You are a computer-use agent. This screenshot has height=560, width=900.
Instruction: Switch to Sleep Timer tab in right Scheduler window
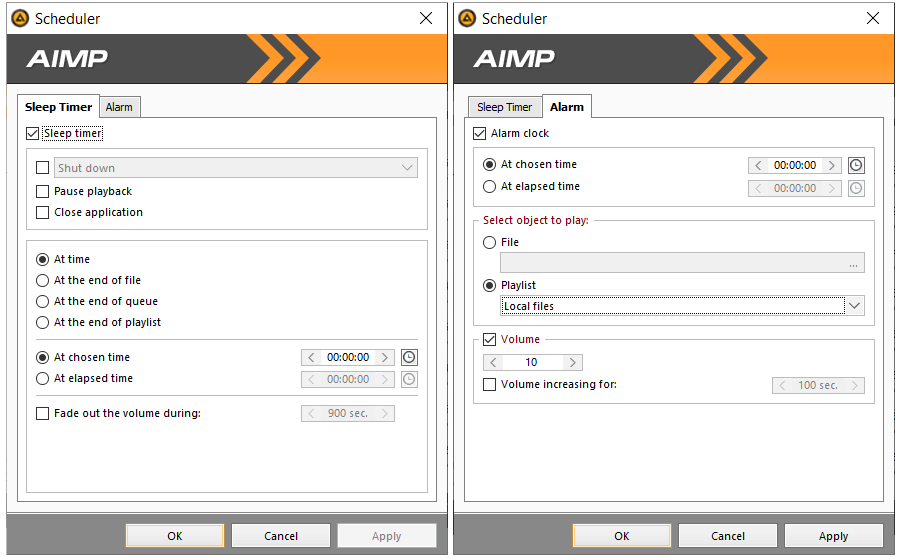click(x=505, y=107)
